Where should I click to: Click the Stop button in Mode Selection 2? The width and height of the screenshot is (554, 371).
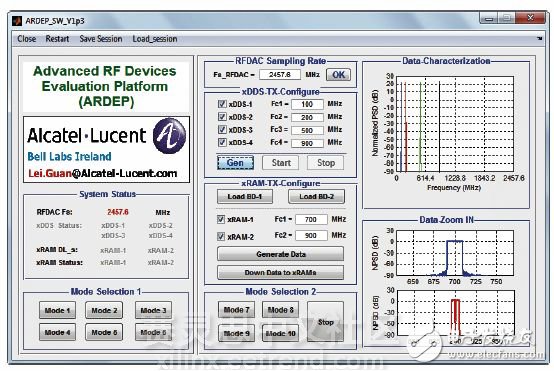[x=325, y=322]
